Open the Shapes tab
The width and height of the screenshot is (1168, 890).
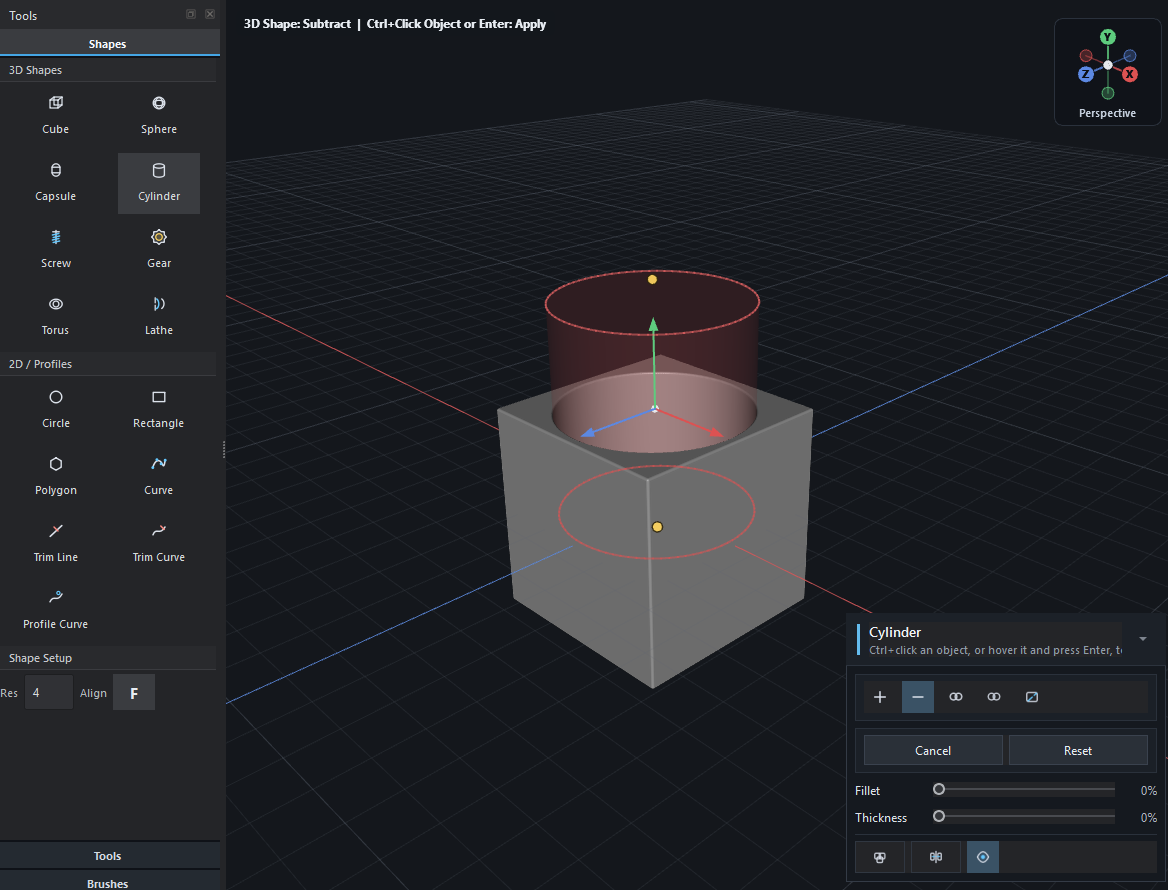[x=108, y=44]
